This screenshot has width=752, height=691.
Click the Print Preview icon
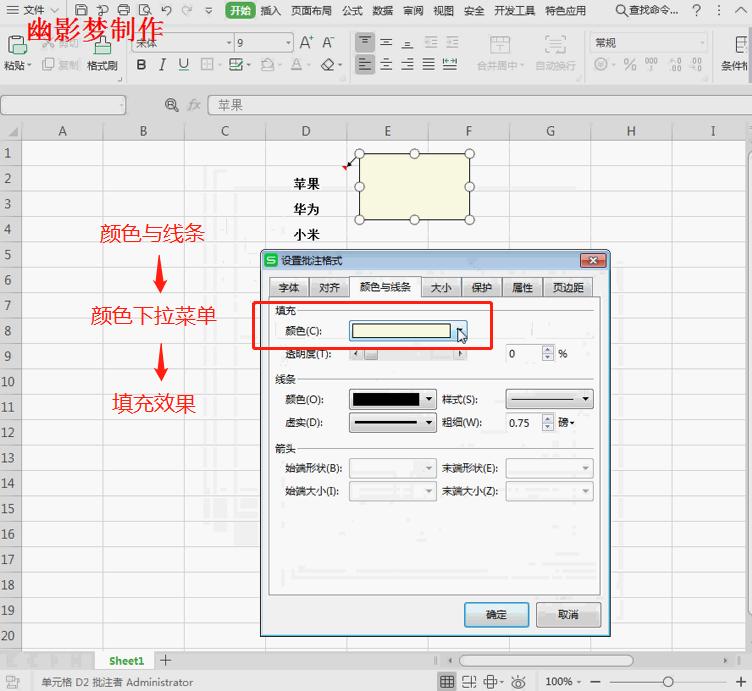tap(145, 10)
